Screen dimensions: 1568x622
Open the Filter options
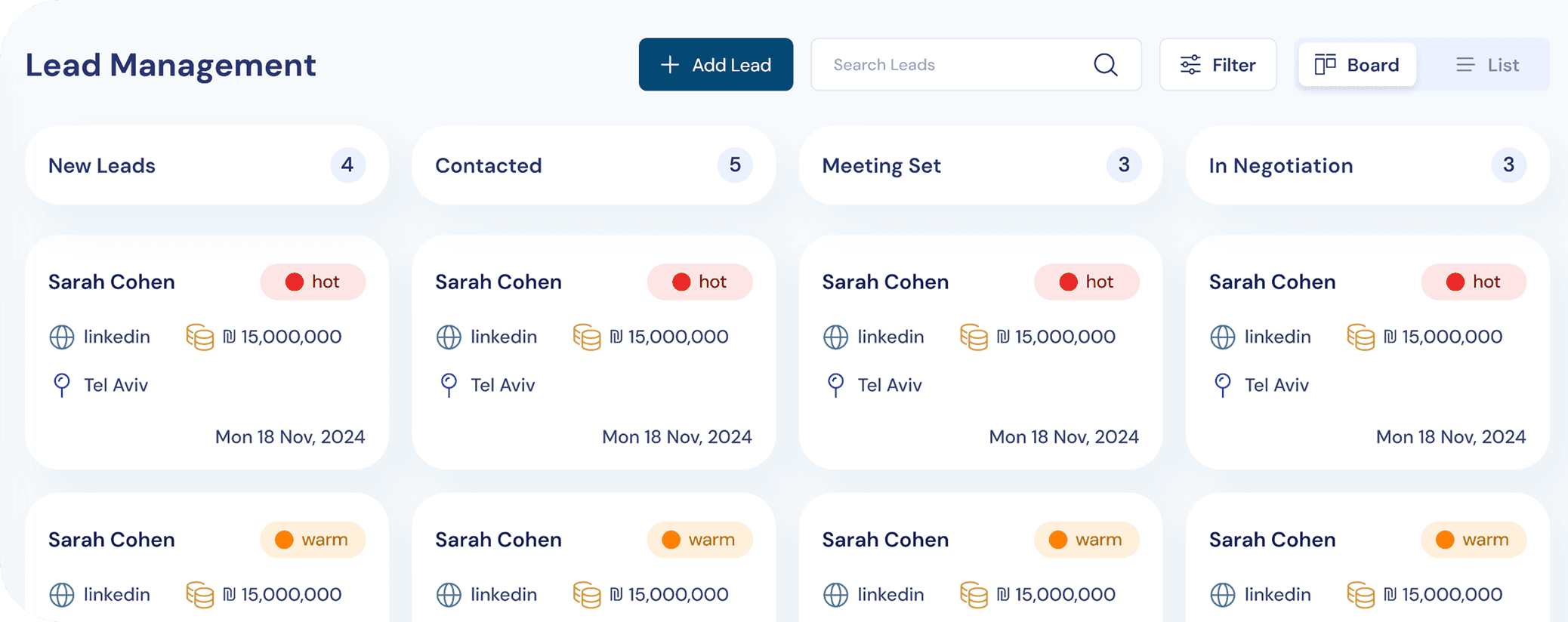[x=1218, y=65]
